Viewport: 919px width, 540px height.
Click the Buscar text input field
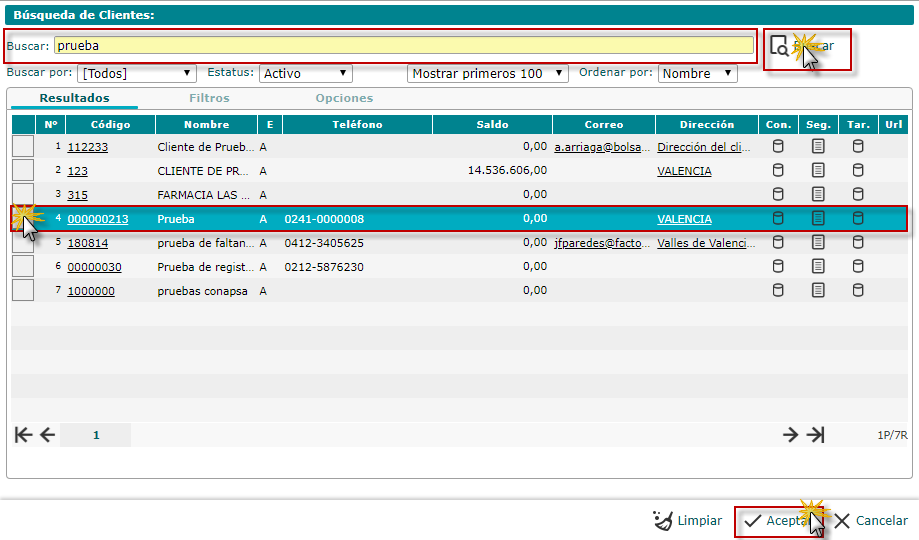pos(403,45)
